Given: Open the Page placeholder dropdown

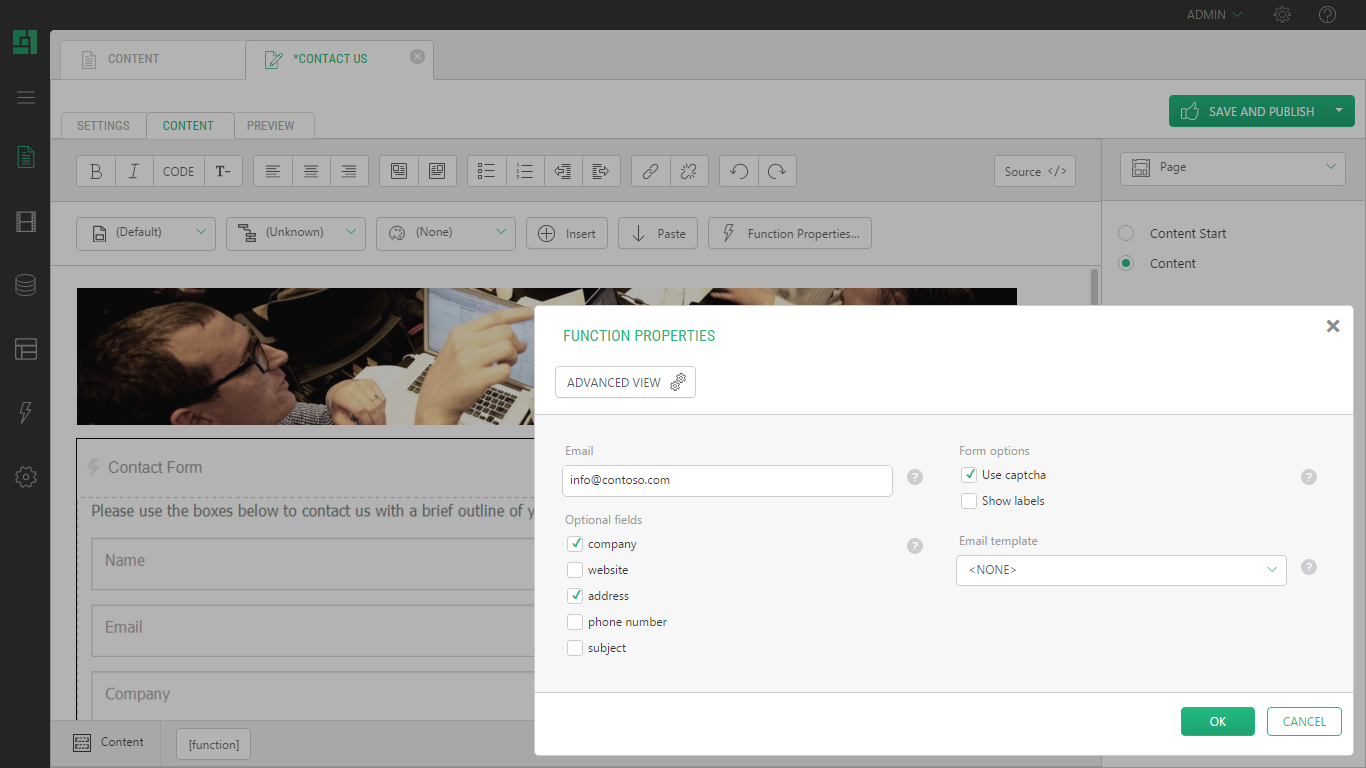Looking at the screenshot, I should [1232, 168].
